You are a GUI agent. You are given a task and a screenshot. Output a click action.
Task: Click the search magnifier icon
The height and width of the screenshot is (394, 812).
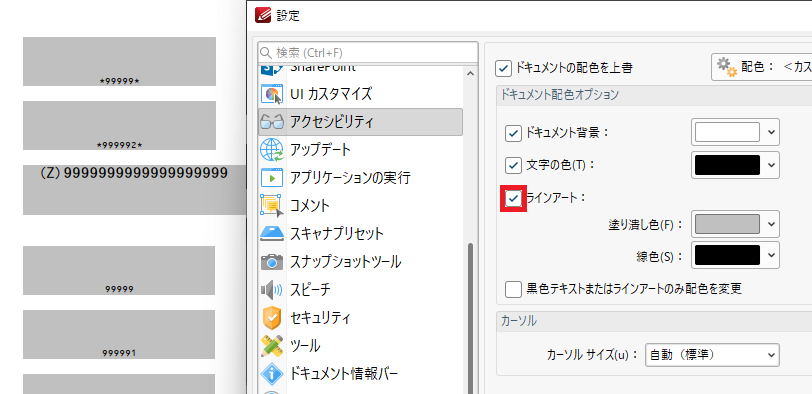click(x=266, y=53)
